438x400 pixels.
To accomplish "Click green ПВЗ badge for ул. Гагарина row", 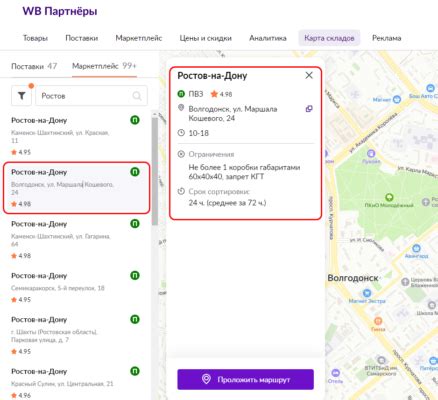I will 135,224.
